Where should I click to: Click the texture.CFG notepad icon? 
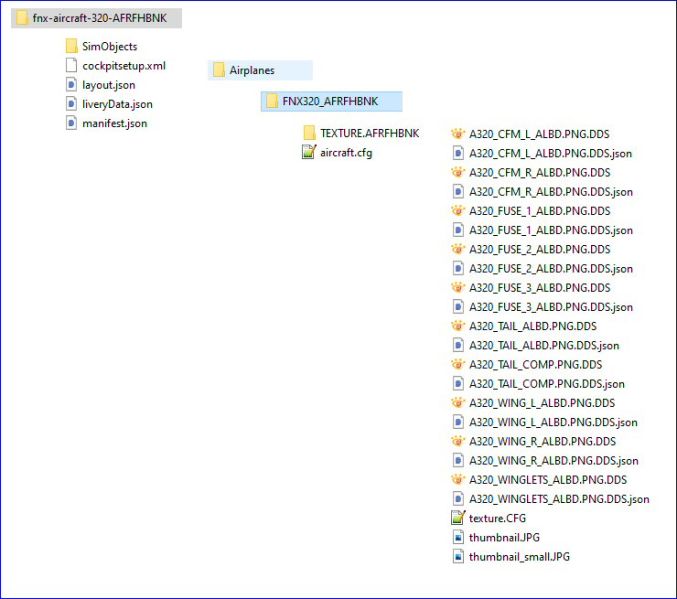[x=458, y=518]
